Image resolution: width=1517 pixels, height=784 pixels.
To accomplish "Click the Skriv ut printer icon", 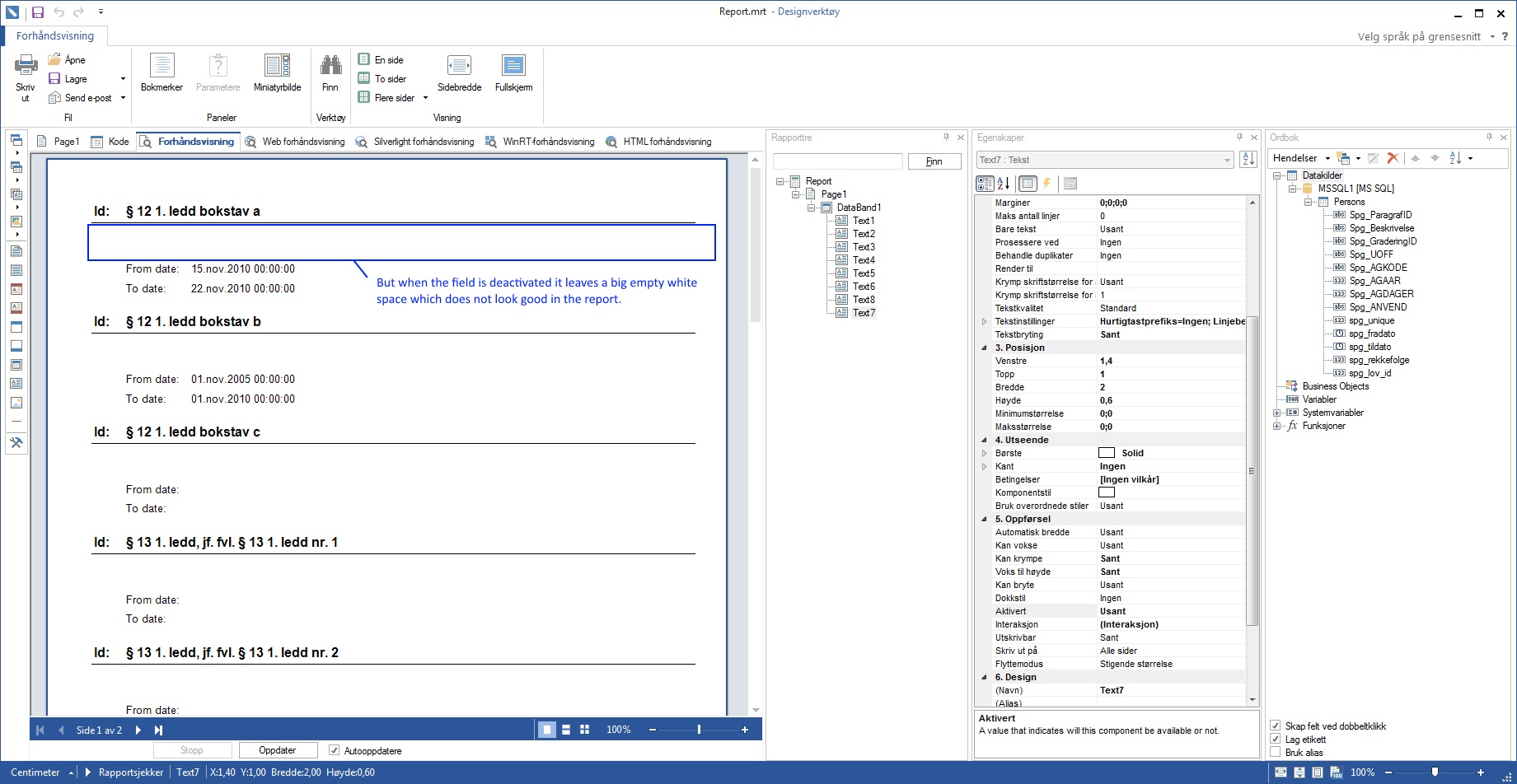I will pyautogui.click(x=26, y=67).
